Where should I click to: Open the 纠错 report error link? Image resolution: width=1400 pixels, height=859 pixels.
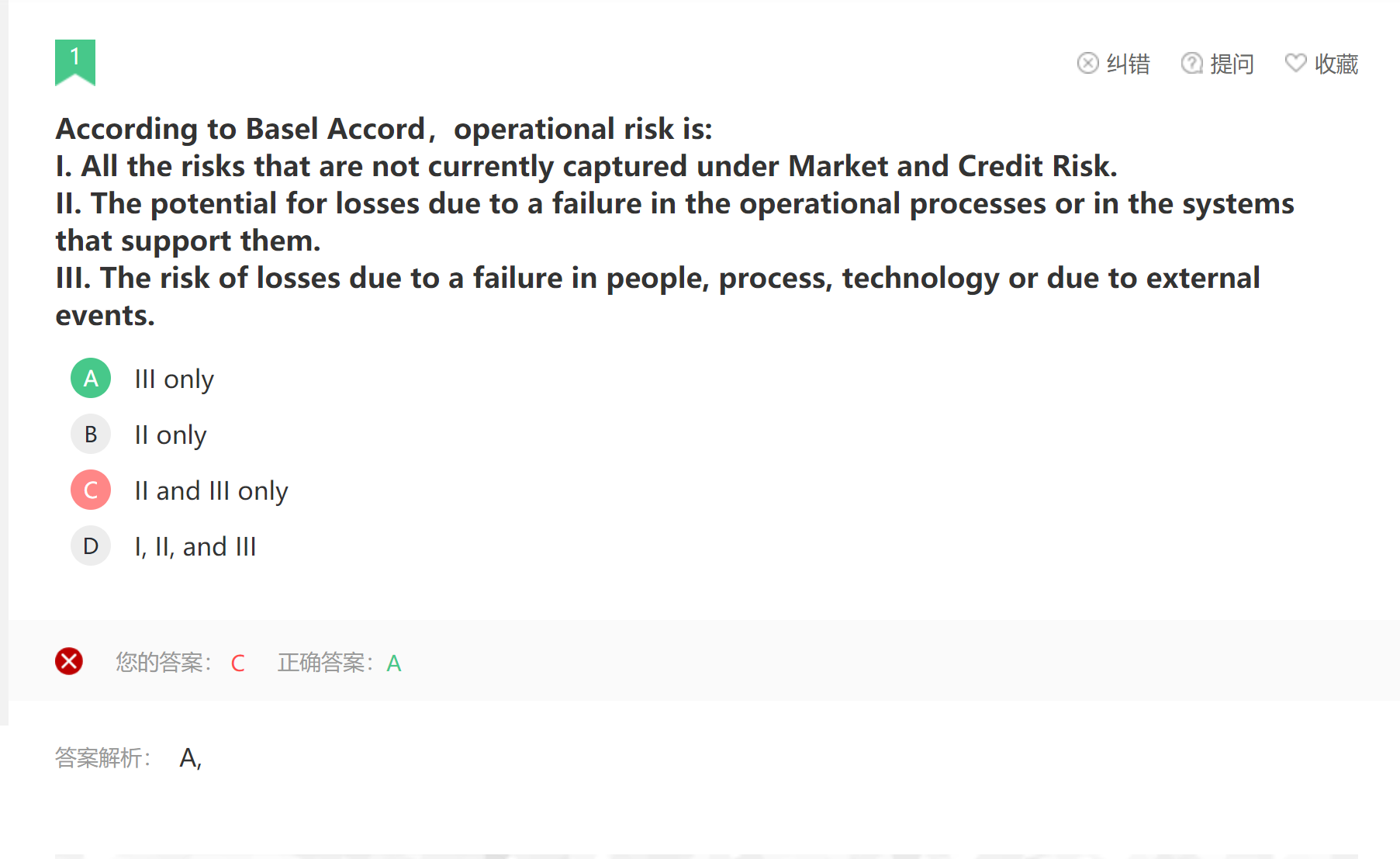1114,64
